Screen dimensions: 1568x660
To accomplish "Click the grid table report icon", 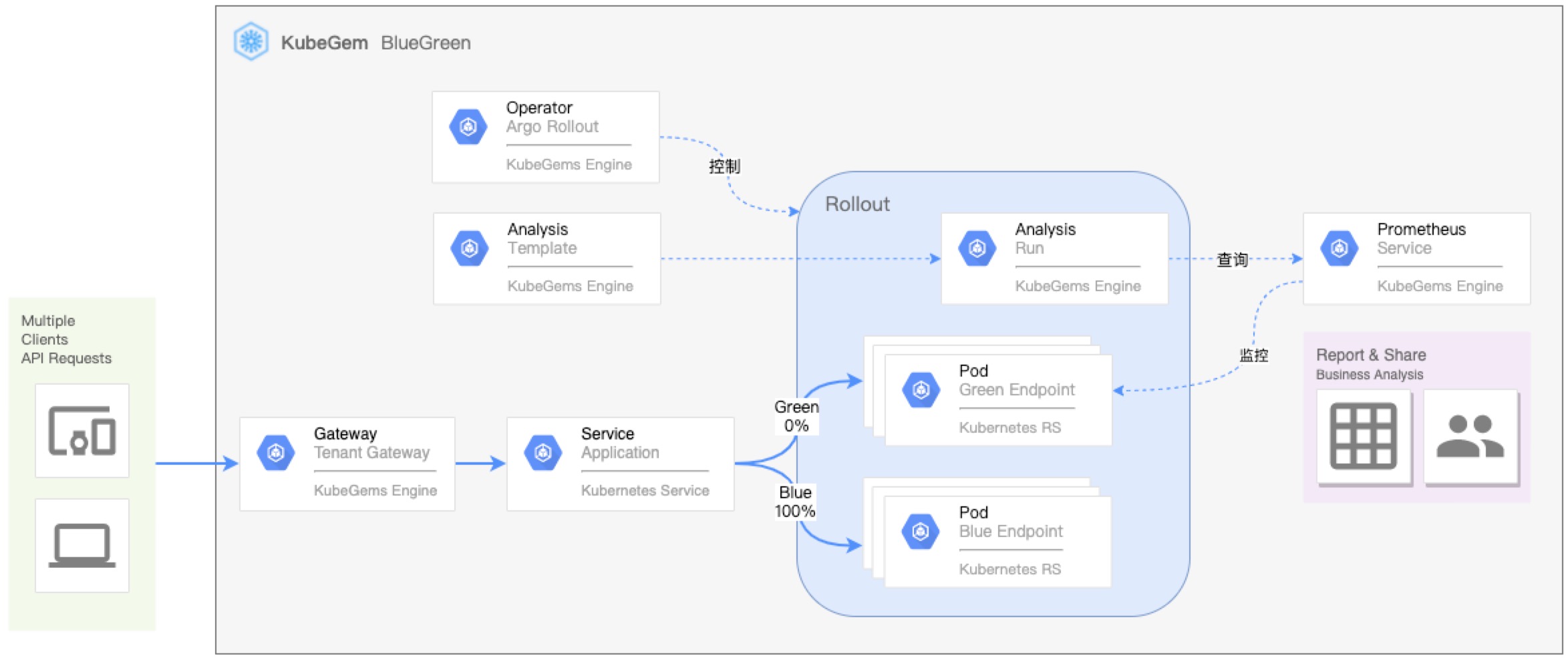I will [1364, 436].
